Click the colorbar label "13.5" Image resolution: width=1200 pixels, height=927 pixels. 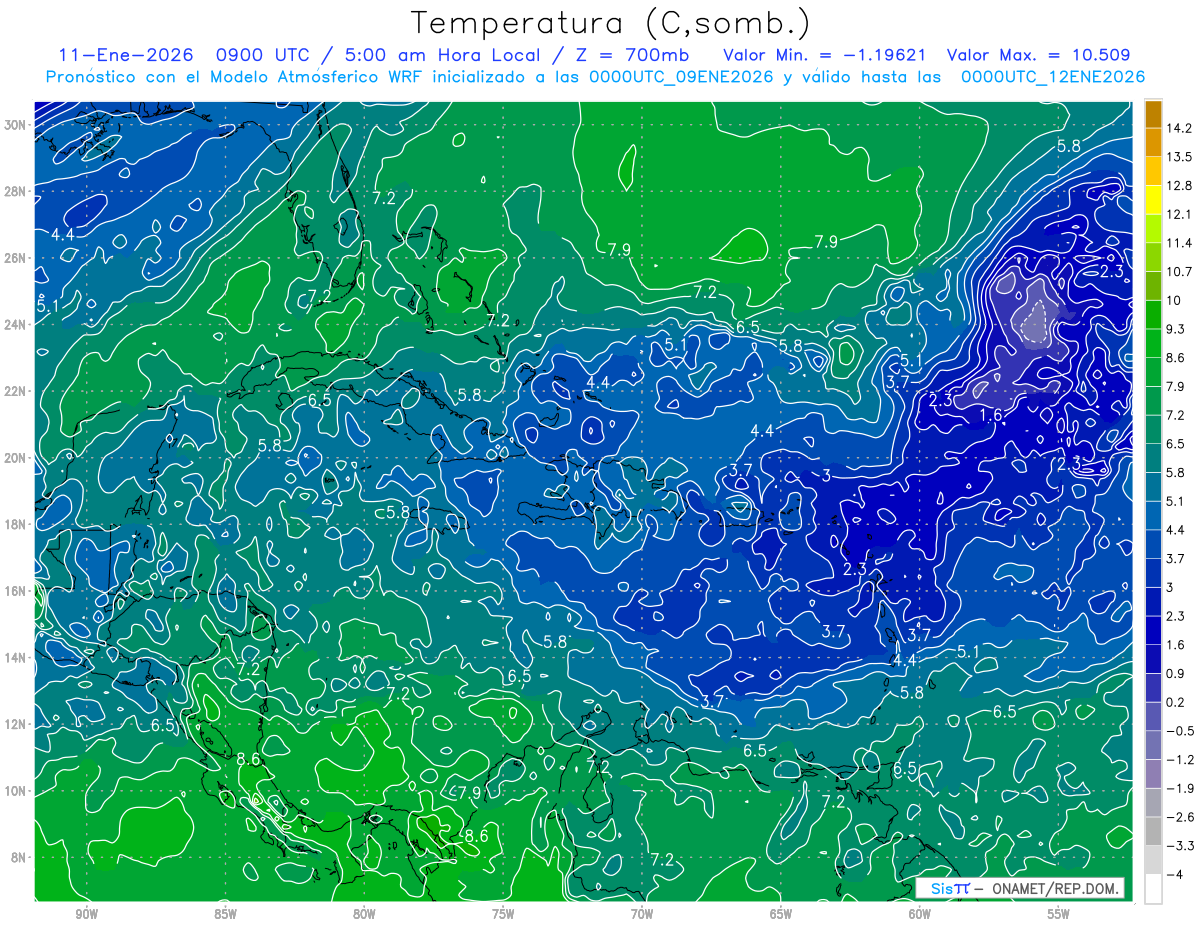point(1178,157)
